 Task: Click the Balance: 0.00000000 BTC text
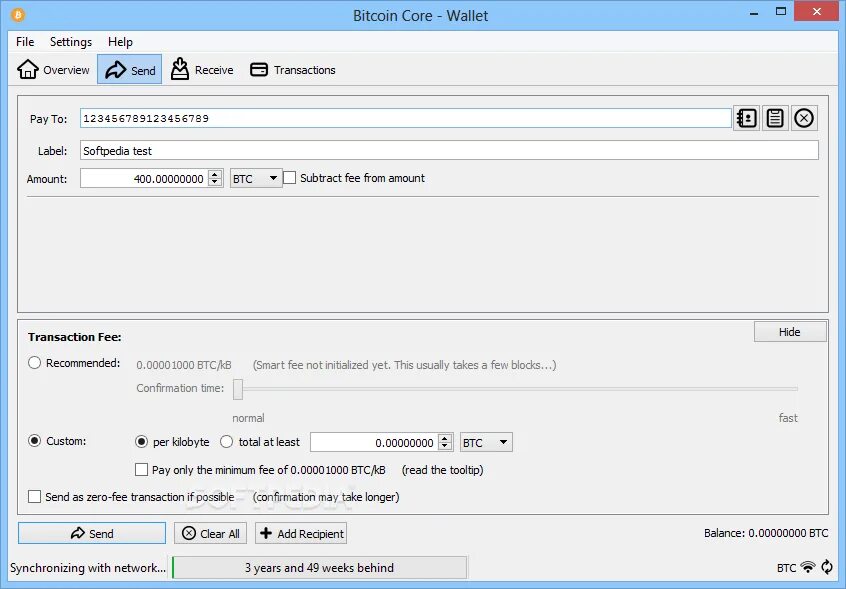point(766,533)
